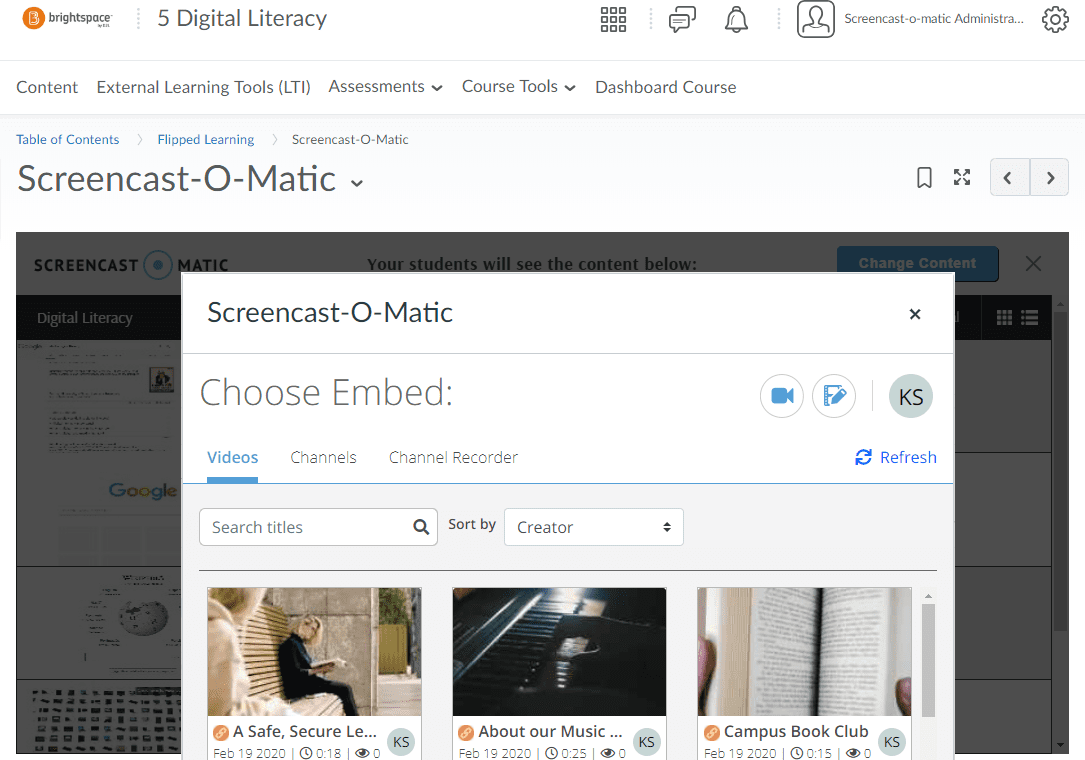The width and height of the screenshot is (1085, 760).
Task: Open the message alerts chat icon
Action: [x=682, y=19]
